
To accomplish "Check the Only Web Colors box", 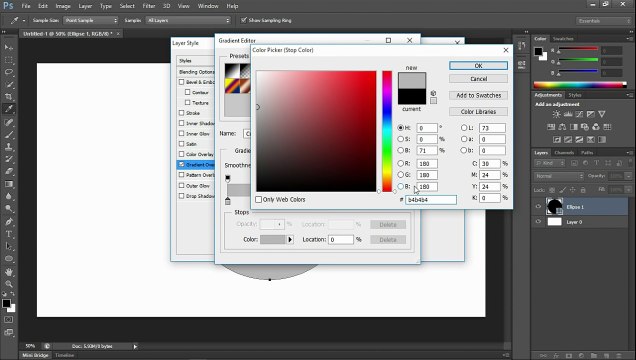I will point(258,199).
